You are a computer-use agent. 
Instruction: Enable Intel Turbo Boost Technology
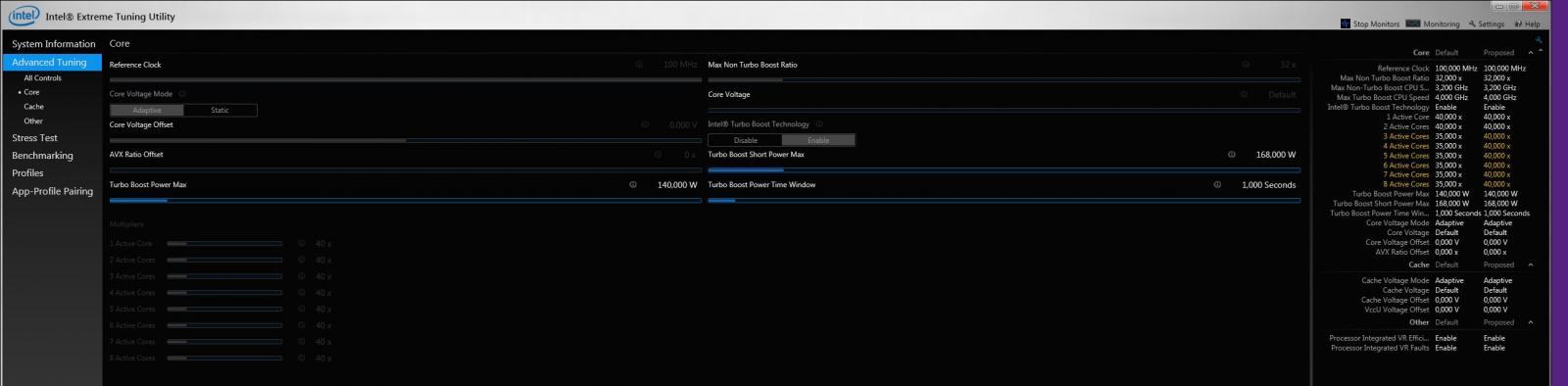[x=818, y=140]
